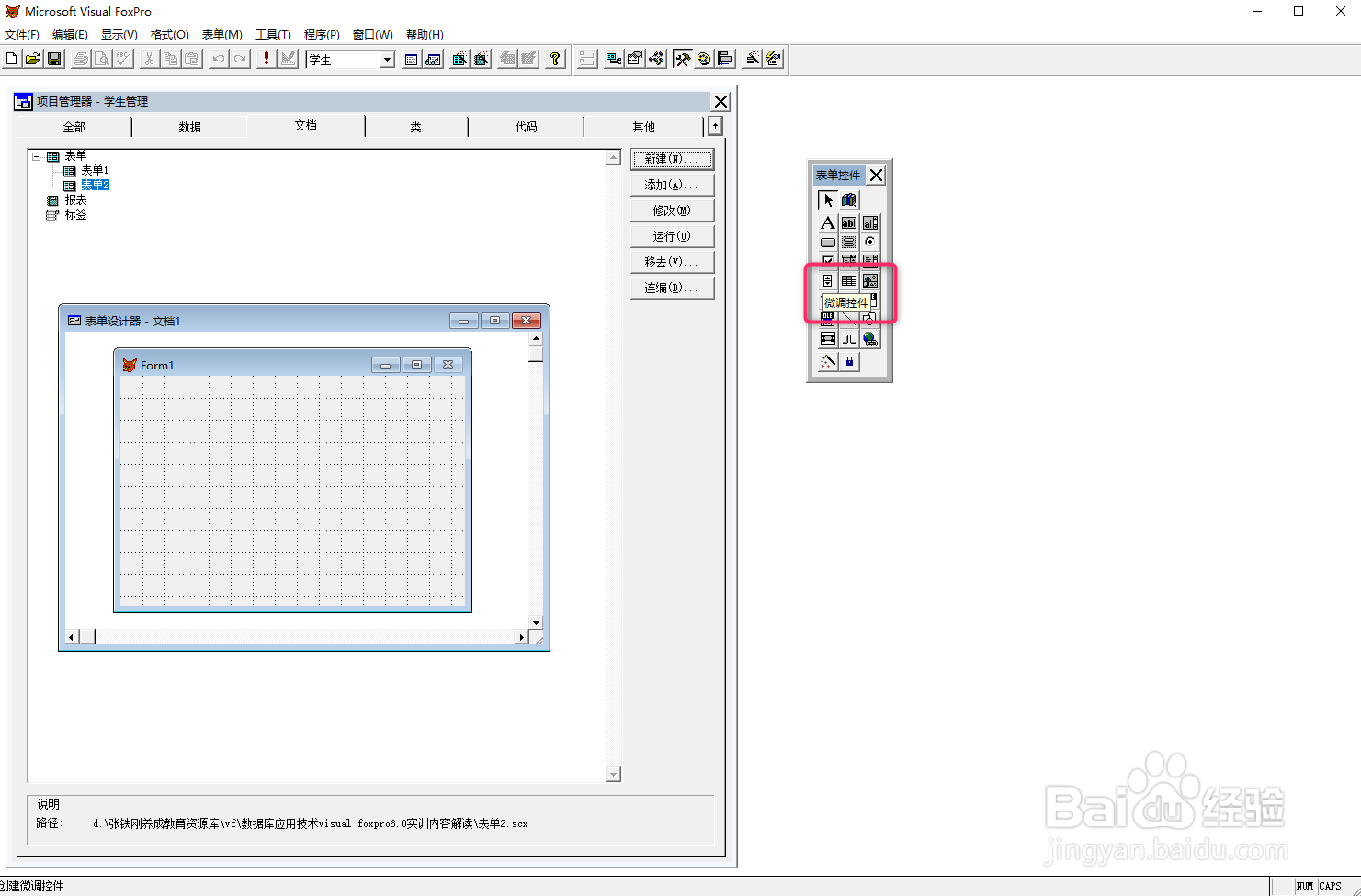
Task: Open the 格式(O) menu
Action: tap(169, 35)
